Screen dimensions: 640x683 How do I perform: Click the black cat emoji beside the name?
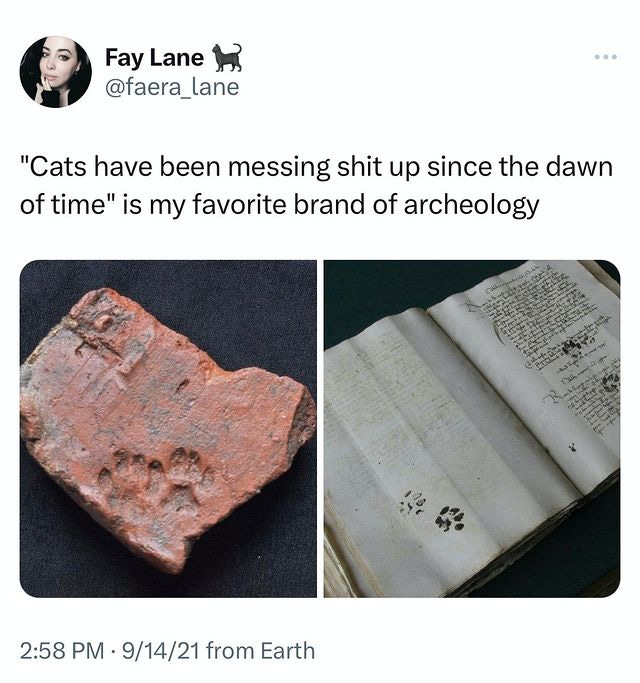(227, 57)
